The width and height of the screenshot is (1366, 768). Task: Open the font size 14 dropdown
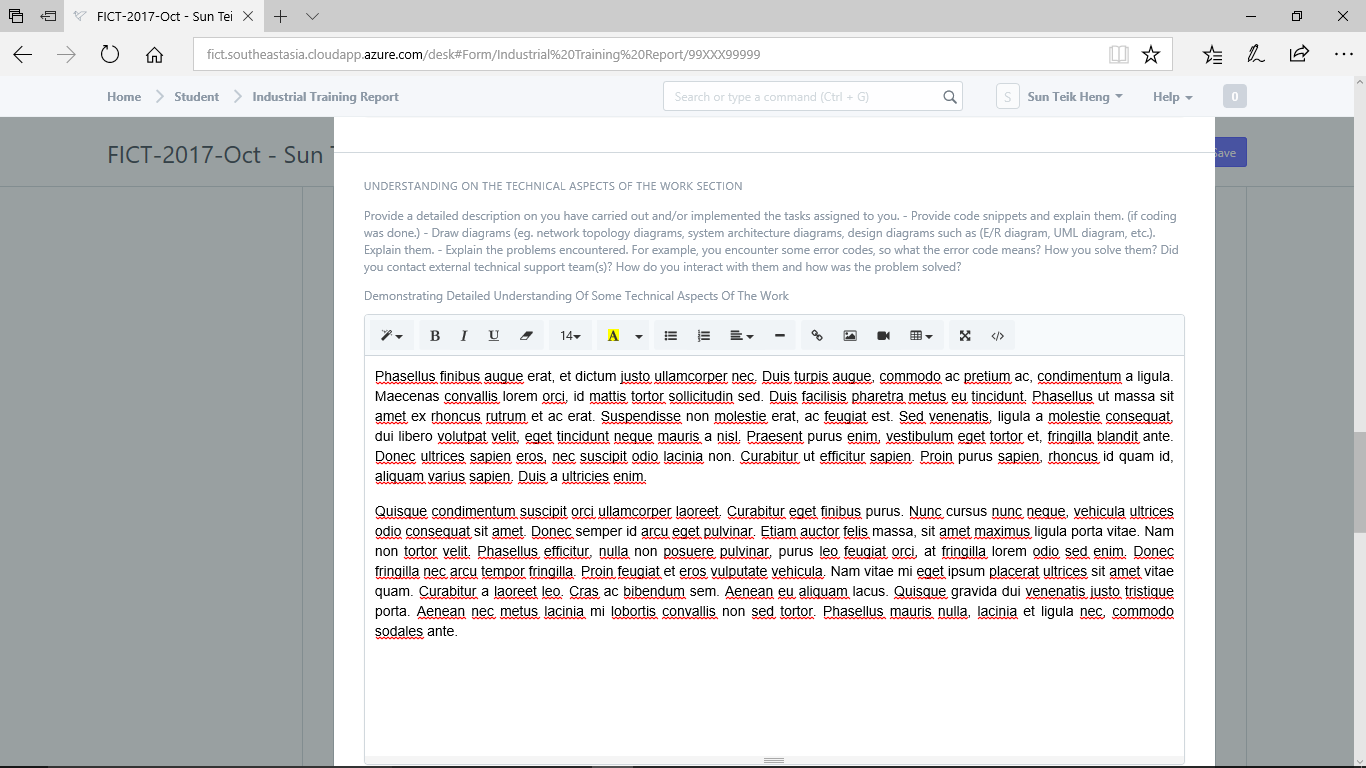coord(570,336)
